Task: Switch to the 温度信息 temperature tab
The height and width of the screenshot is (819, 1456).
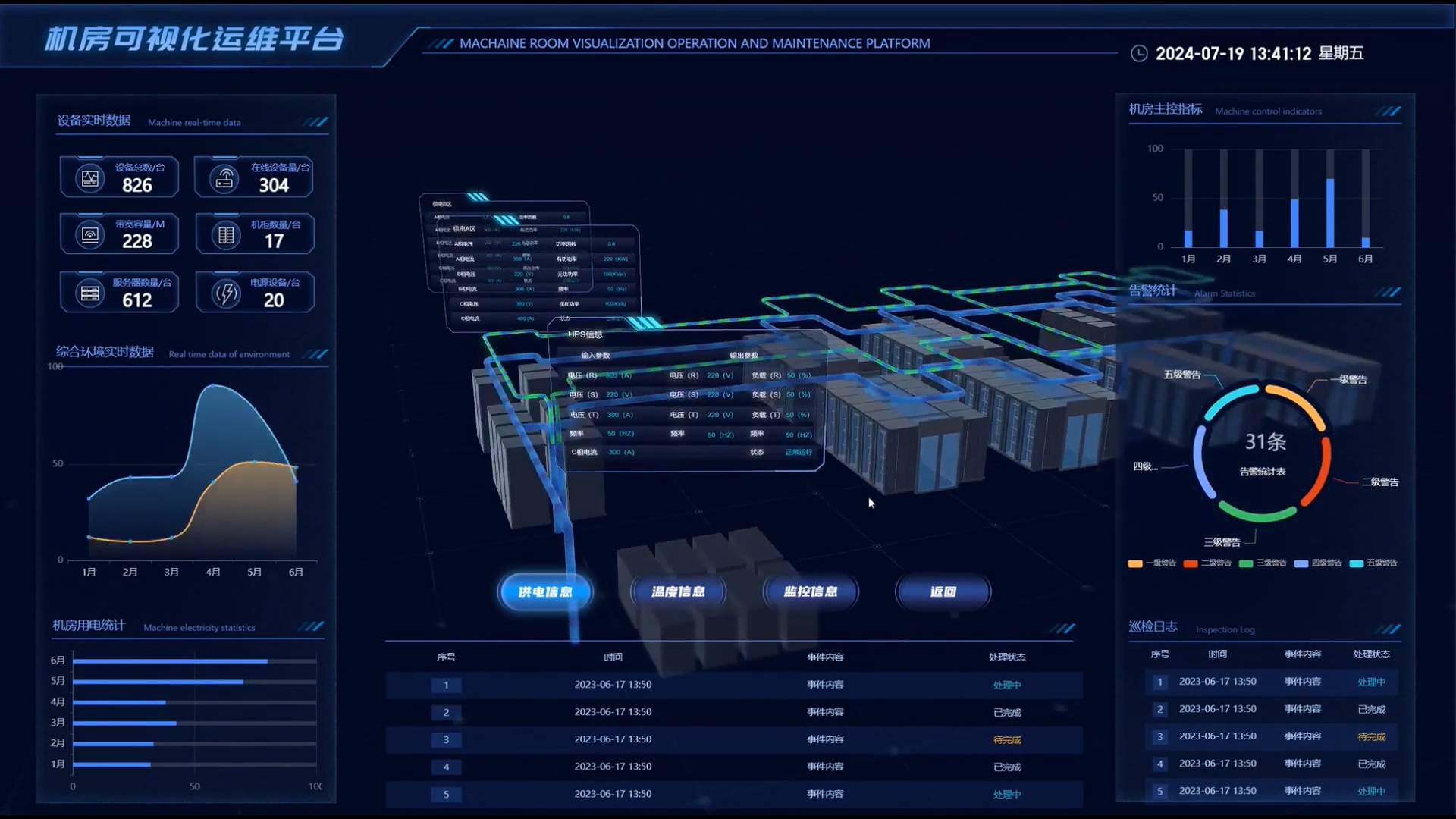Action: click(678, 591)
